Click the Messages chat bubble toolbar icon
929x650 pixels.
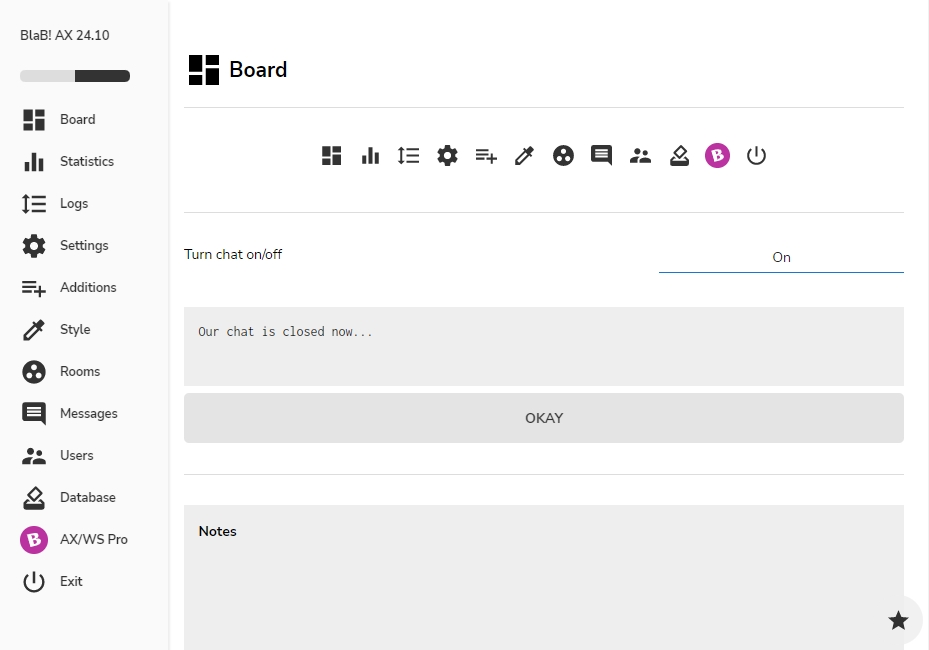click(601, 156)
